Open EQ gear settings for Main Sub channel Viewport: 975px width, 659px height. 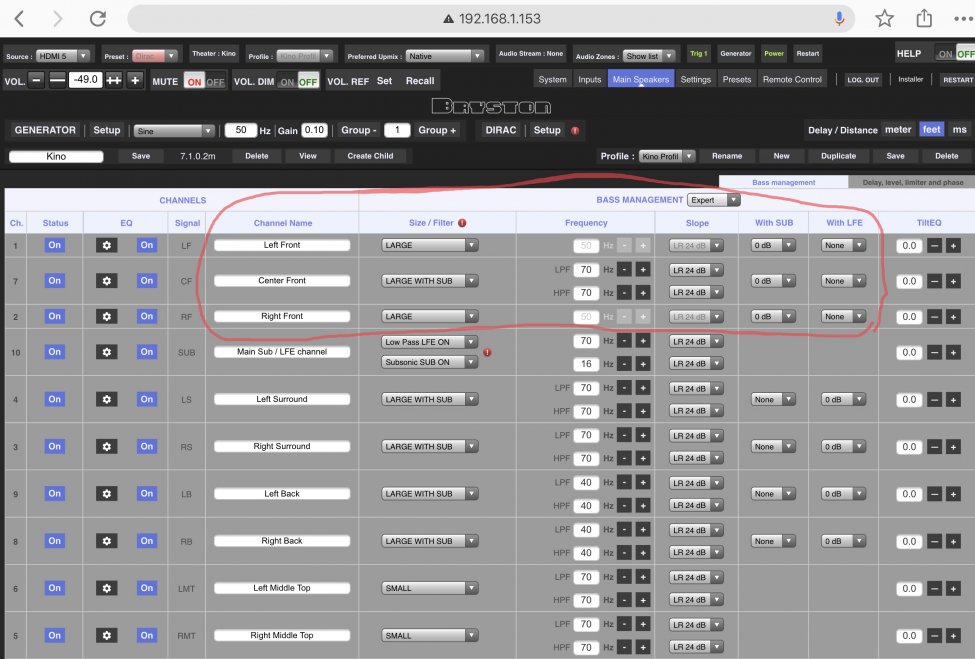click(x=105, y=352)
